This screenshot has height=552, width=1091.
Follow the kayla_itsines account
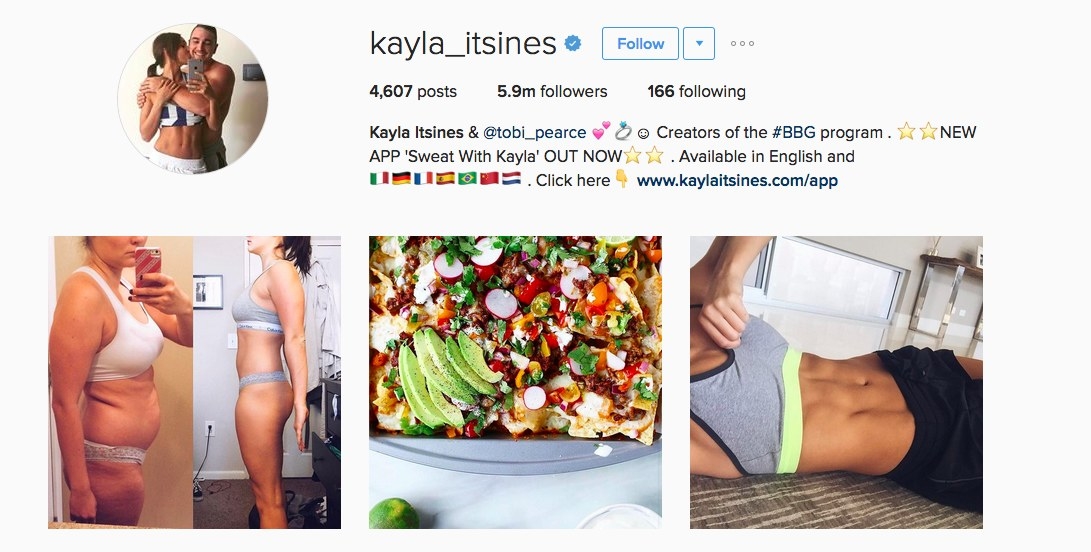[640, 44]
